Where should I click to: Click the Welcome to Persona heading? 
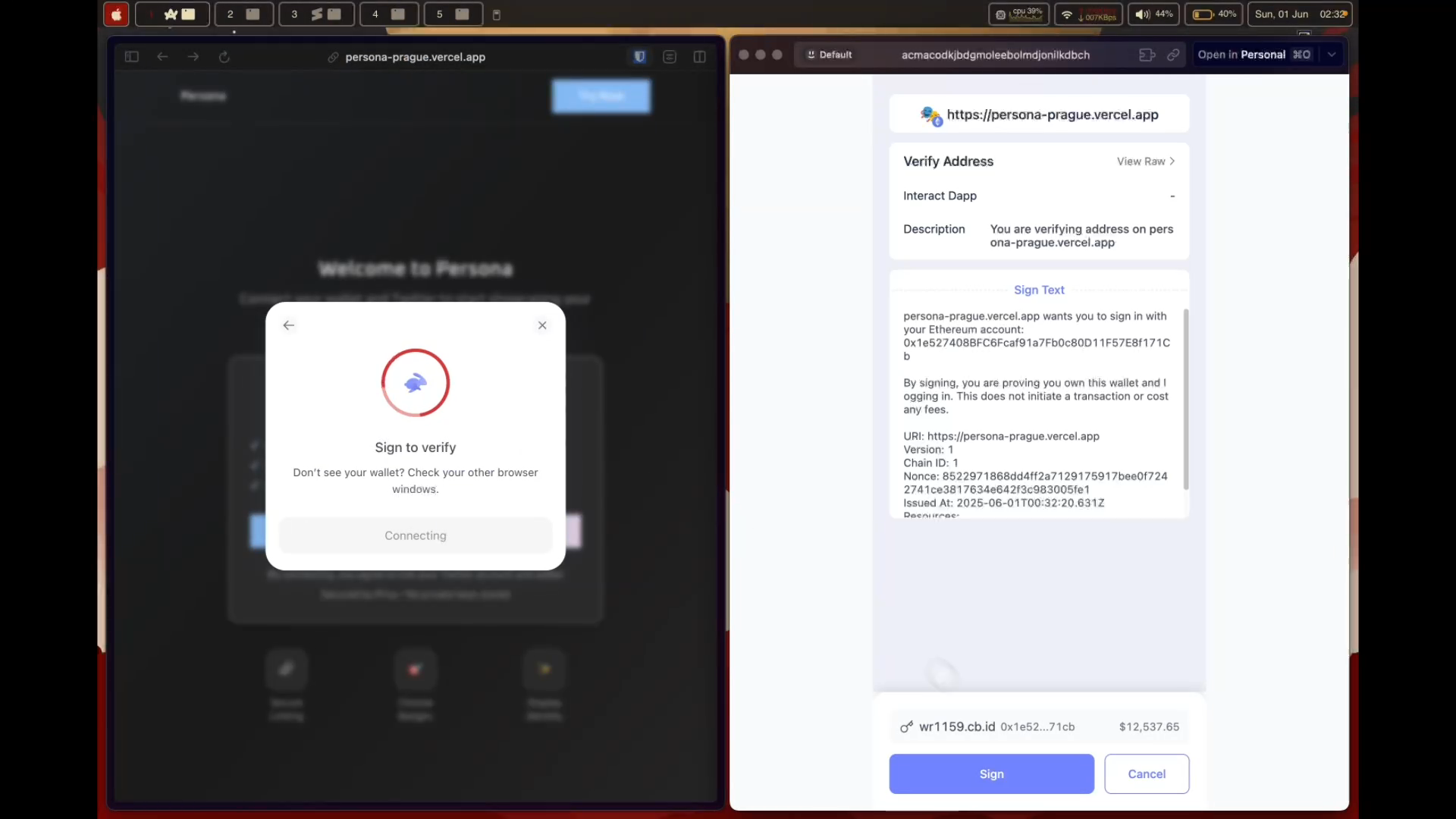[x=416, y=268]
